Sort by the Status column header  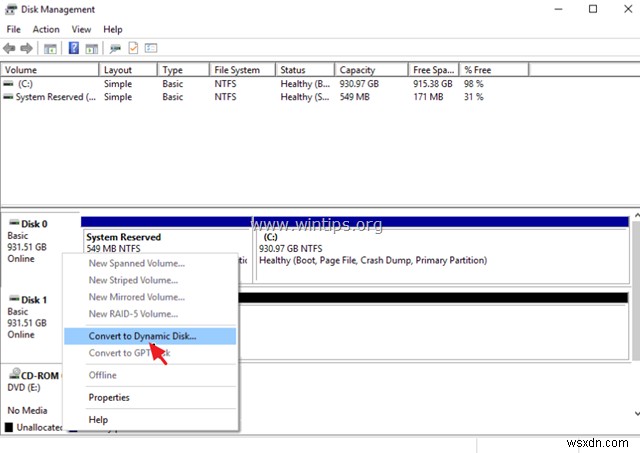(x=305, y=70)
